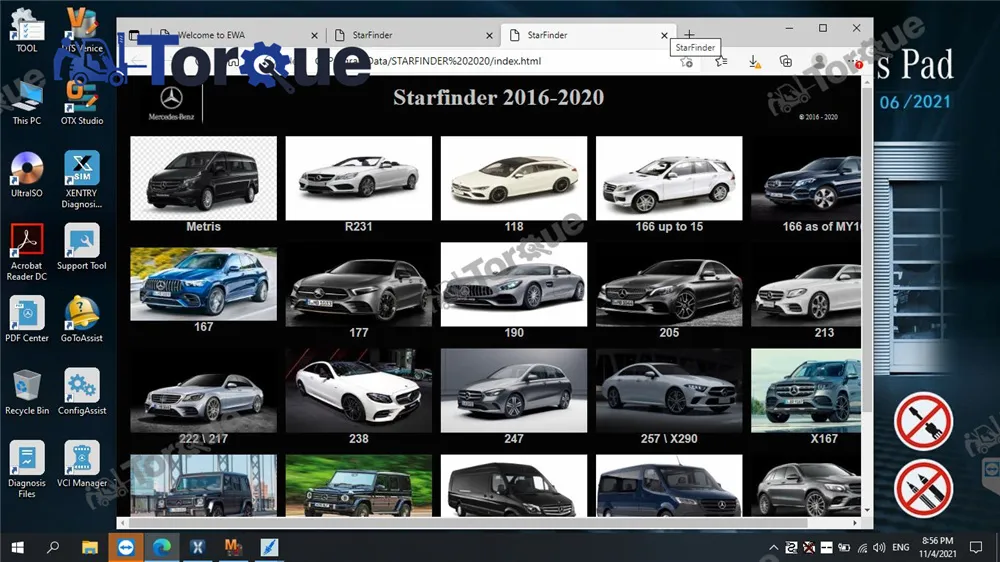Open Diagnosis Files desktop icon
Screen dimensions: 1000x562
click(27, 469)
